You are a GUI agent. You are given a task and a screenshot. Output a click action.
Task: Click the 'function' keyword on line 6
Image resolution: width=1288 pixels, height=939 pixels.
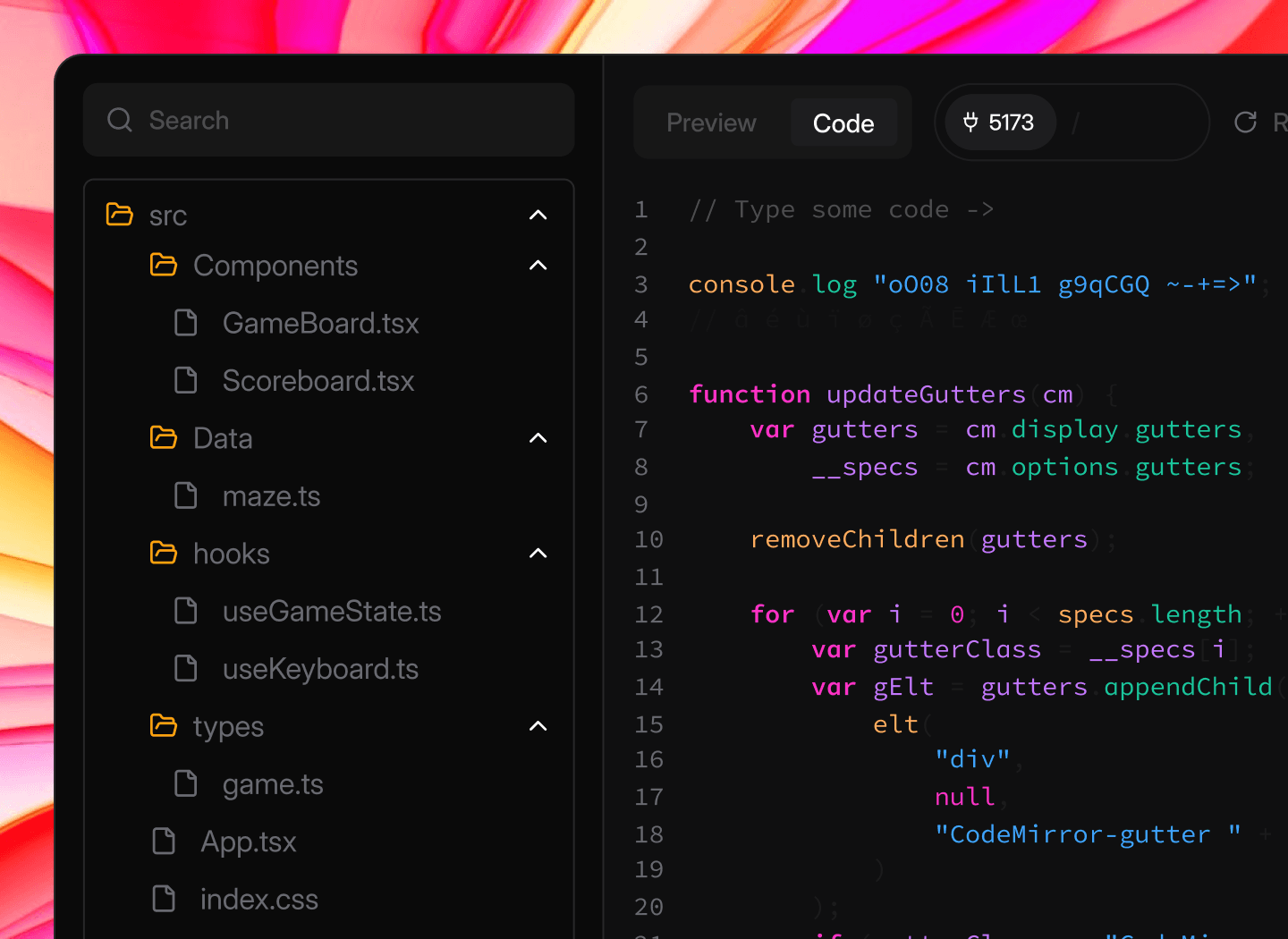pyautogui.click(x=750, y=394)
